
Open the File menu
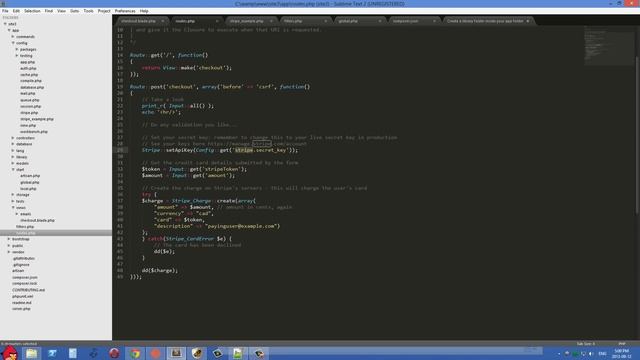pyautogui.click(x=5, y=11)
